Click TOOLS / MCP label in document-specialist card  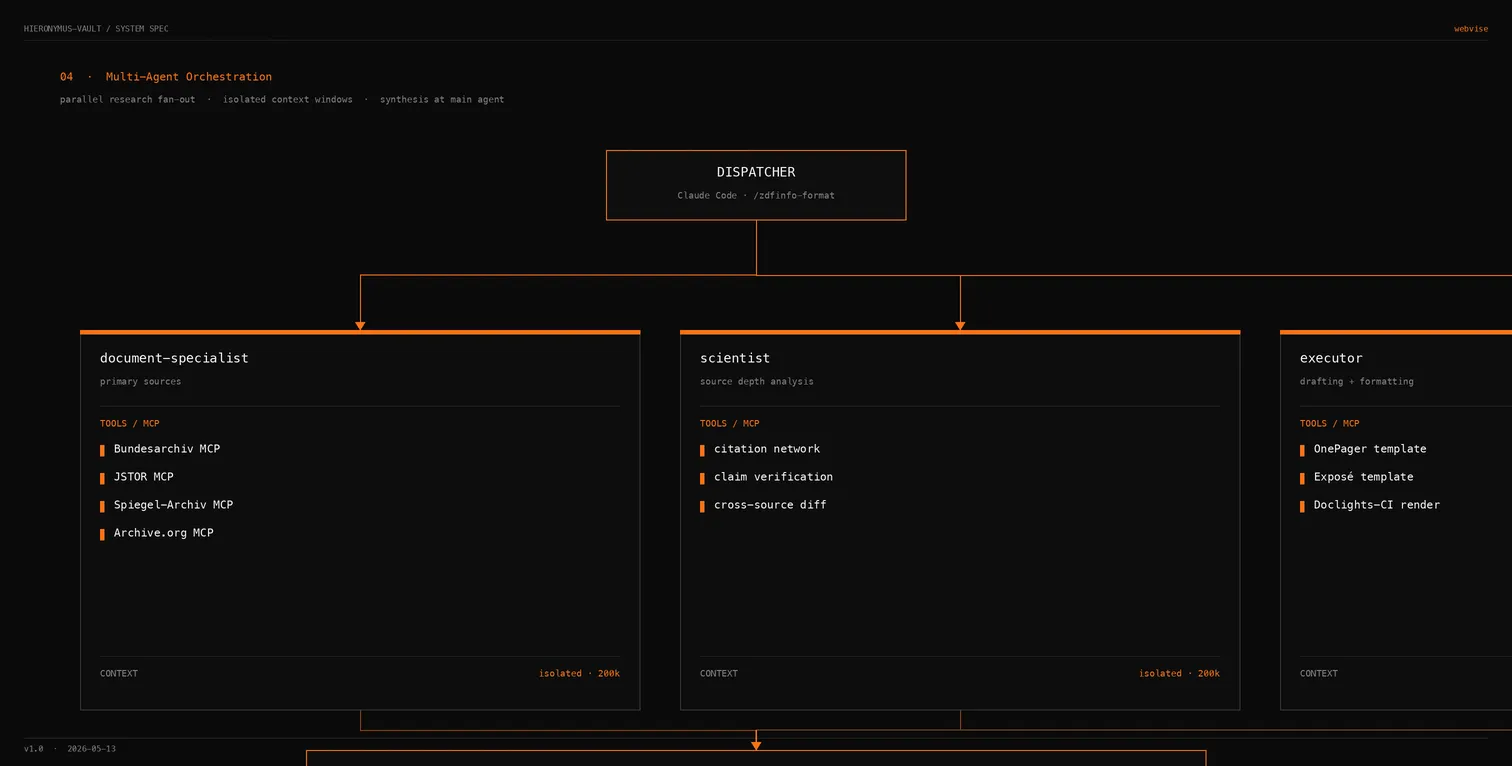tap(130, 424)
